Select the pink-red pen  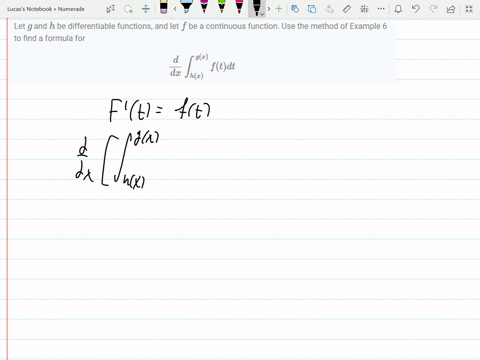(x=239, y=7)
